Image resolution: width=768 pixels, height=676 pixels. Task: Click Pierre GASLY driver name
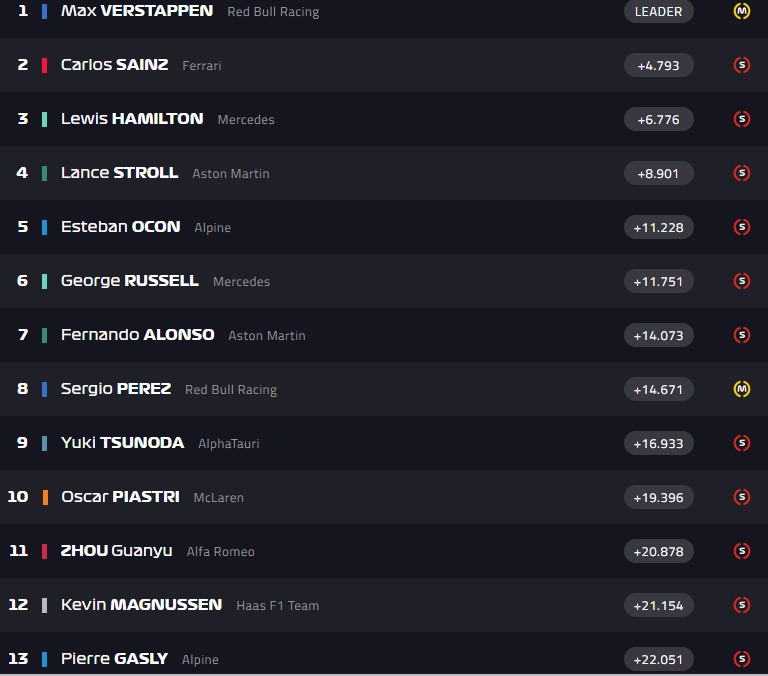pyautogui.click(x=114, y=659)
